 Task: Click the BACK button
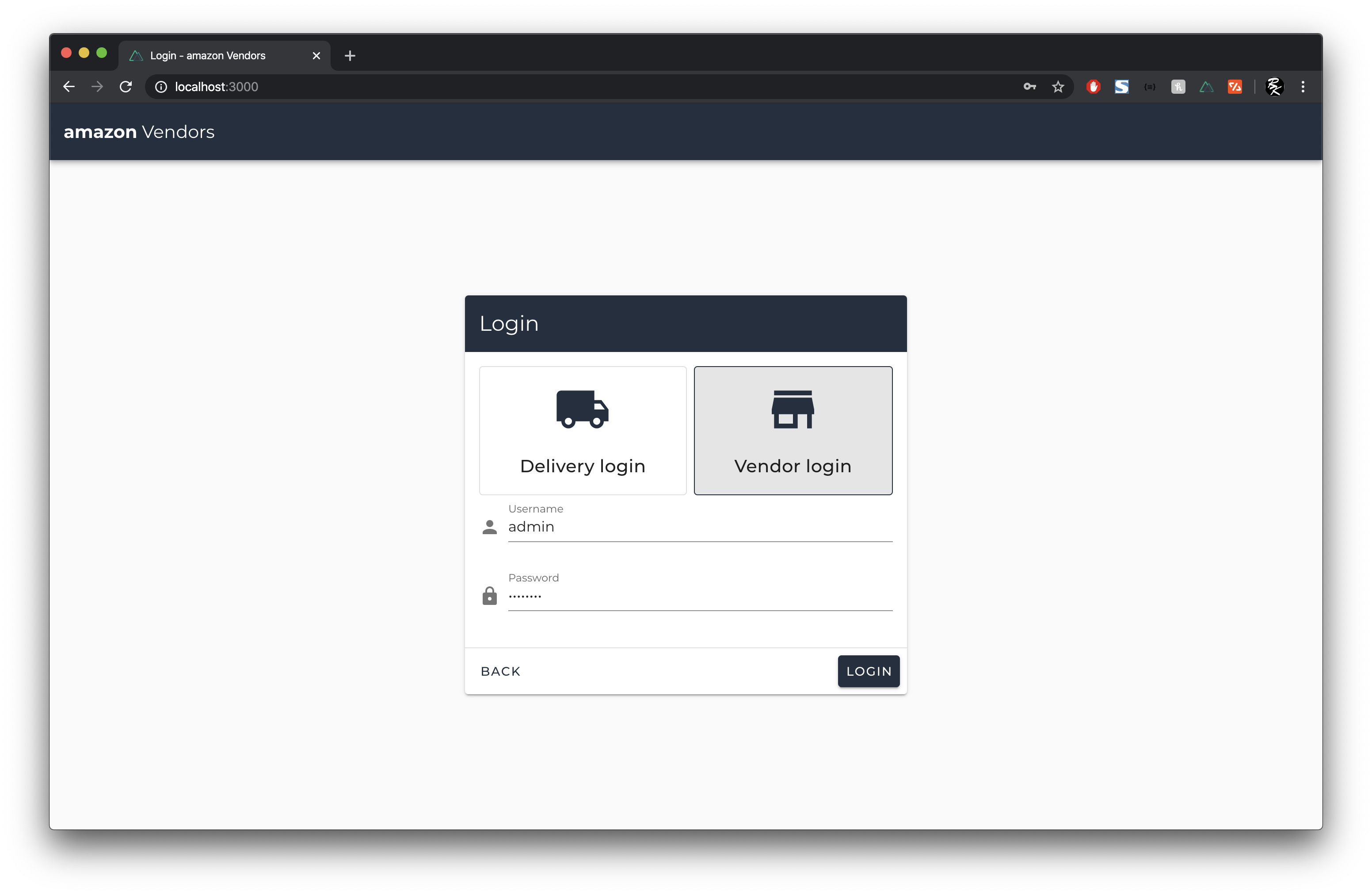click(500, 671)
